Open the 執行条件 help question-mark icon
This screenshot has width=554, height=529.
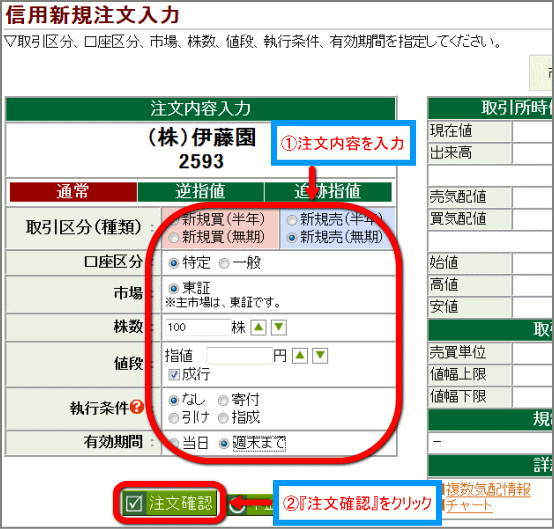[x=137, y=407]
